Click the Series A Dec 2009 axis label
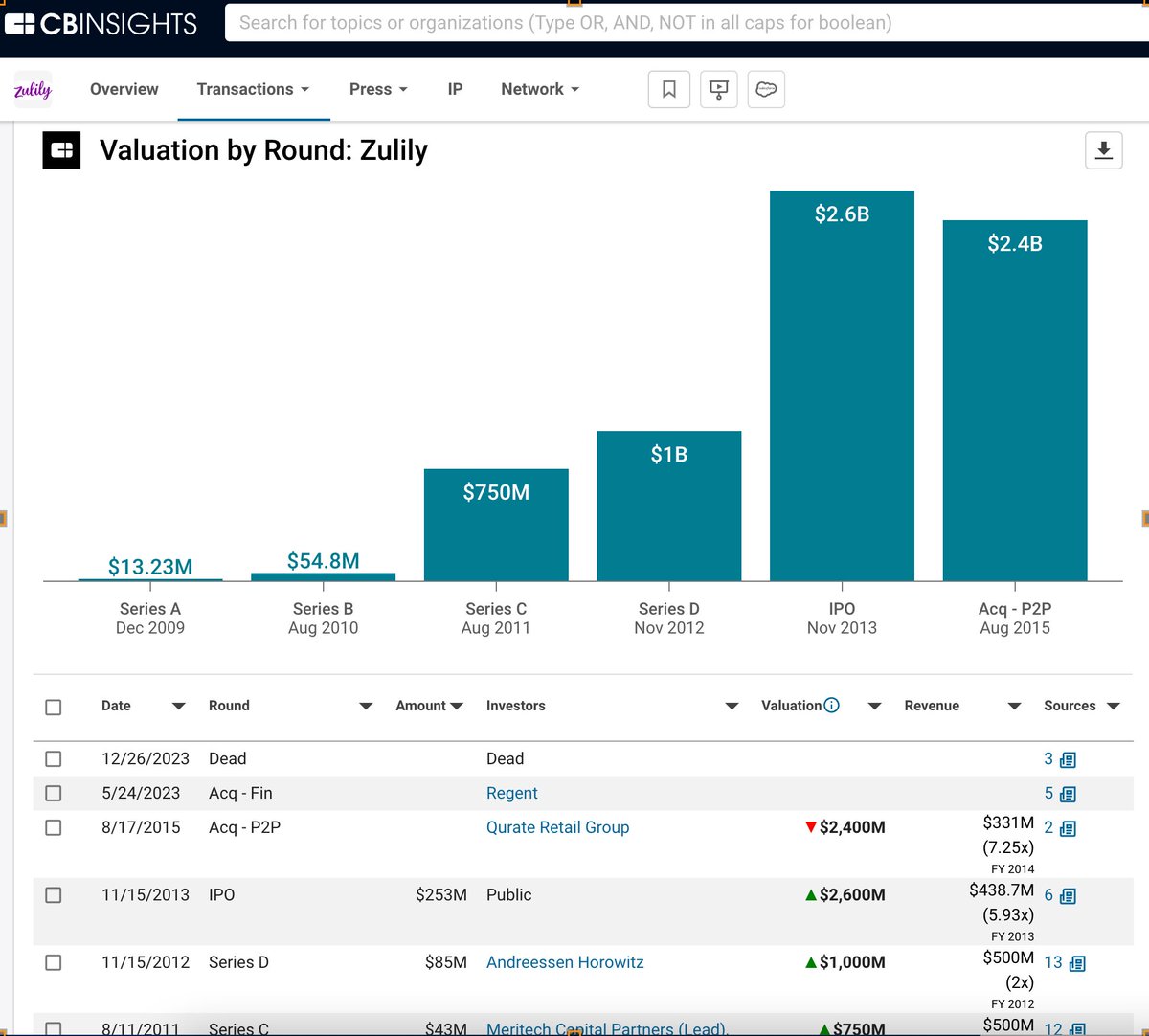Screen dimensions: 1149x1036 150,619
